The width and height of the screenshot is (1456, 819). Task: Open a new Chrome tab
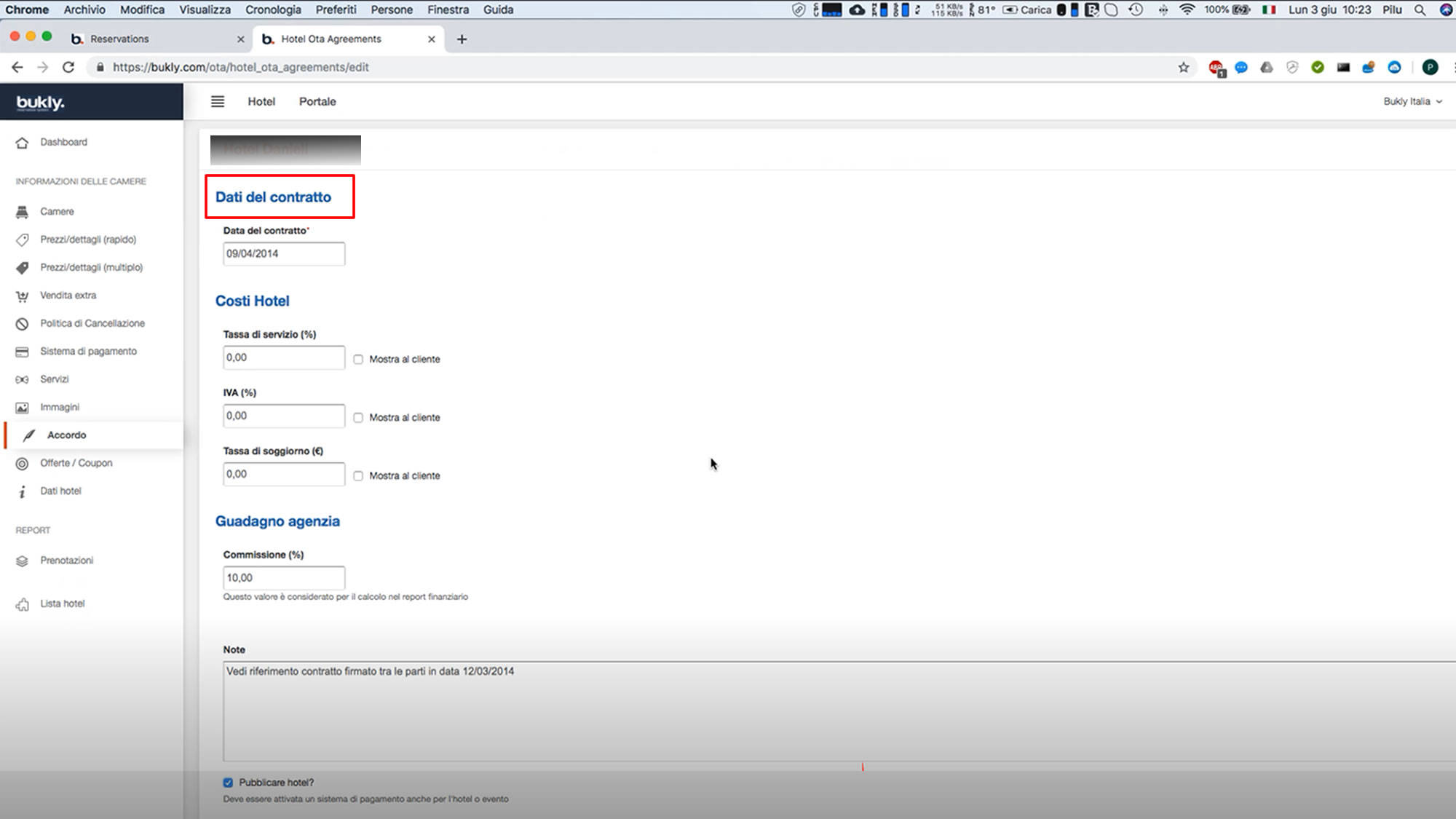point(462,39)
